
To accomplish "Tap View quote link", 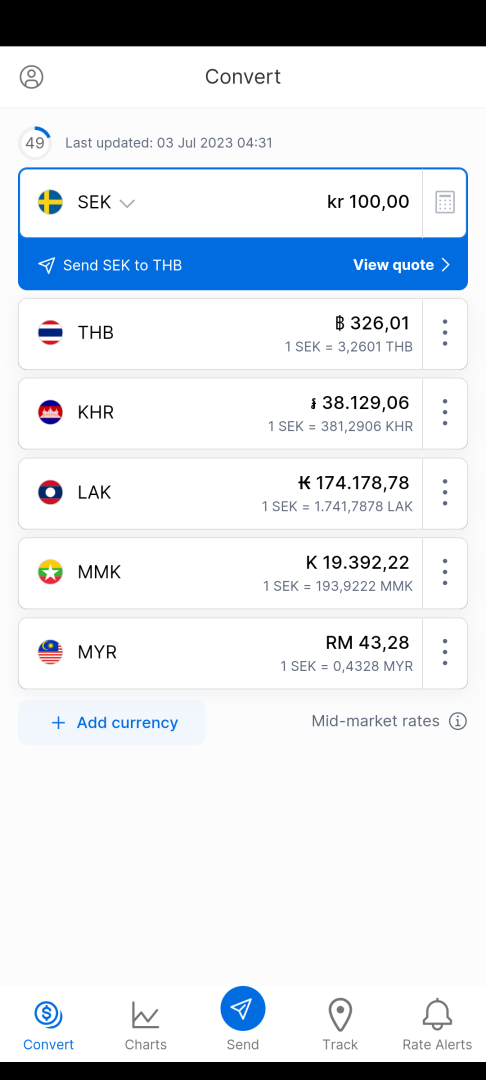I will [x=401, y=265].
